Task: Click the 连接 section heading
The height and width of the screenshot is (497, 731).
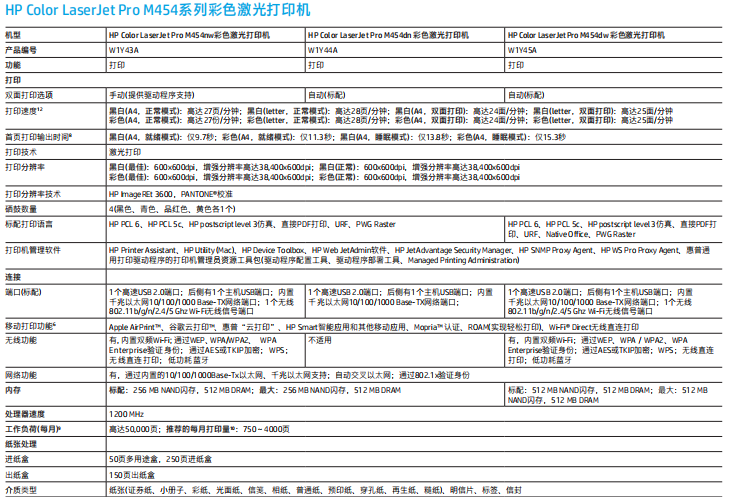Action: click(x=13, y=277)
